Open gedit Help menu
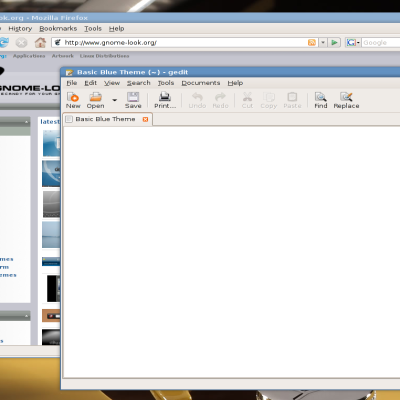The width and height of the screenshot is (400, 400). [x=235, y=83]
